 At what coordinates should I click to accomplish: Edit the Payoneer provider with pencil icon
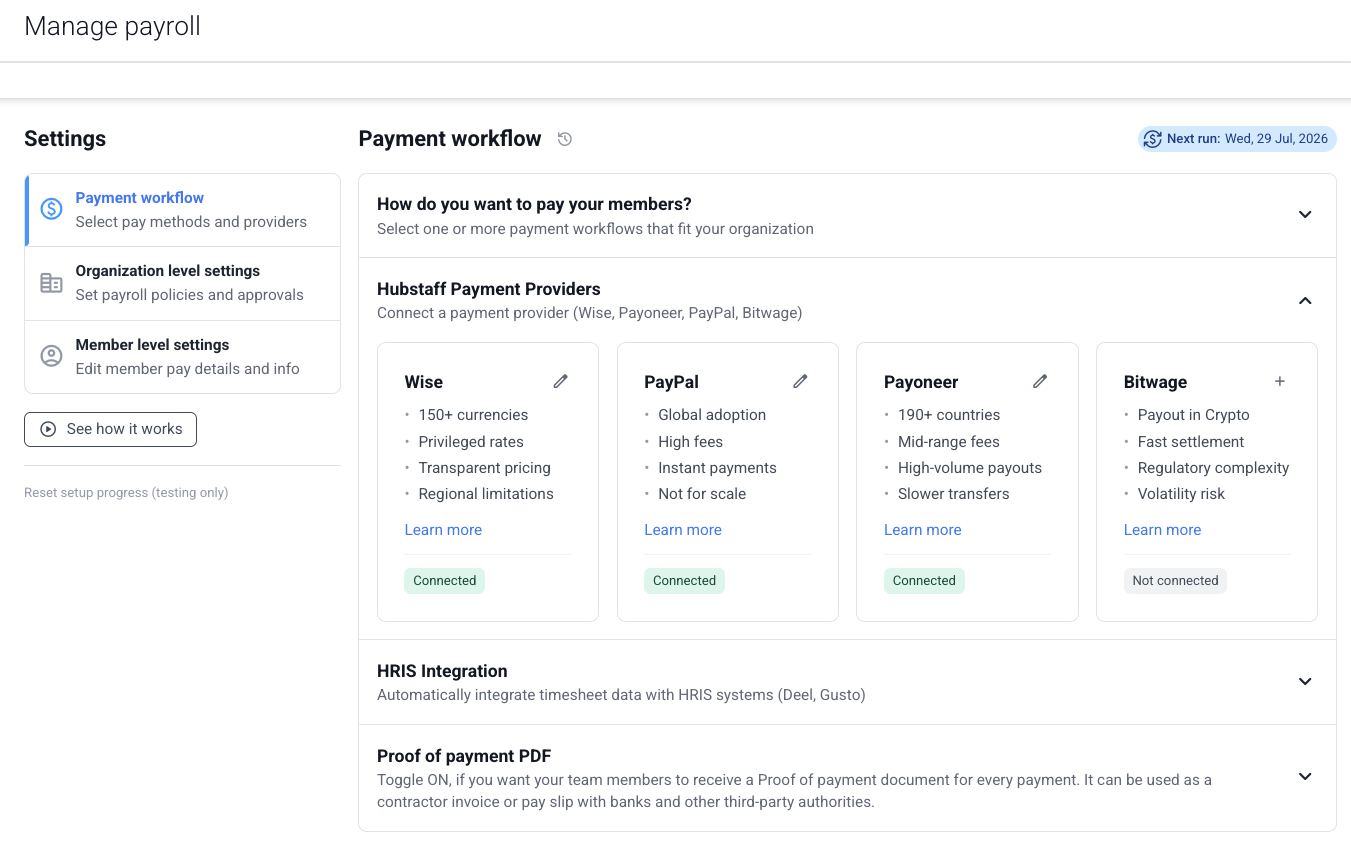[x=1040, y=381]
